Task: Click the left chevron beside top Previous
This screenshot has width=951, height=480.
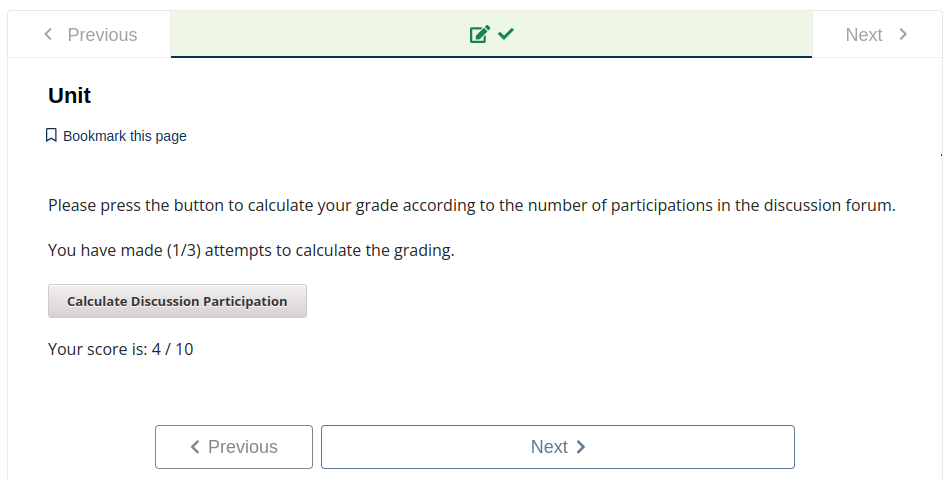Action: (x=48, y=35)
